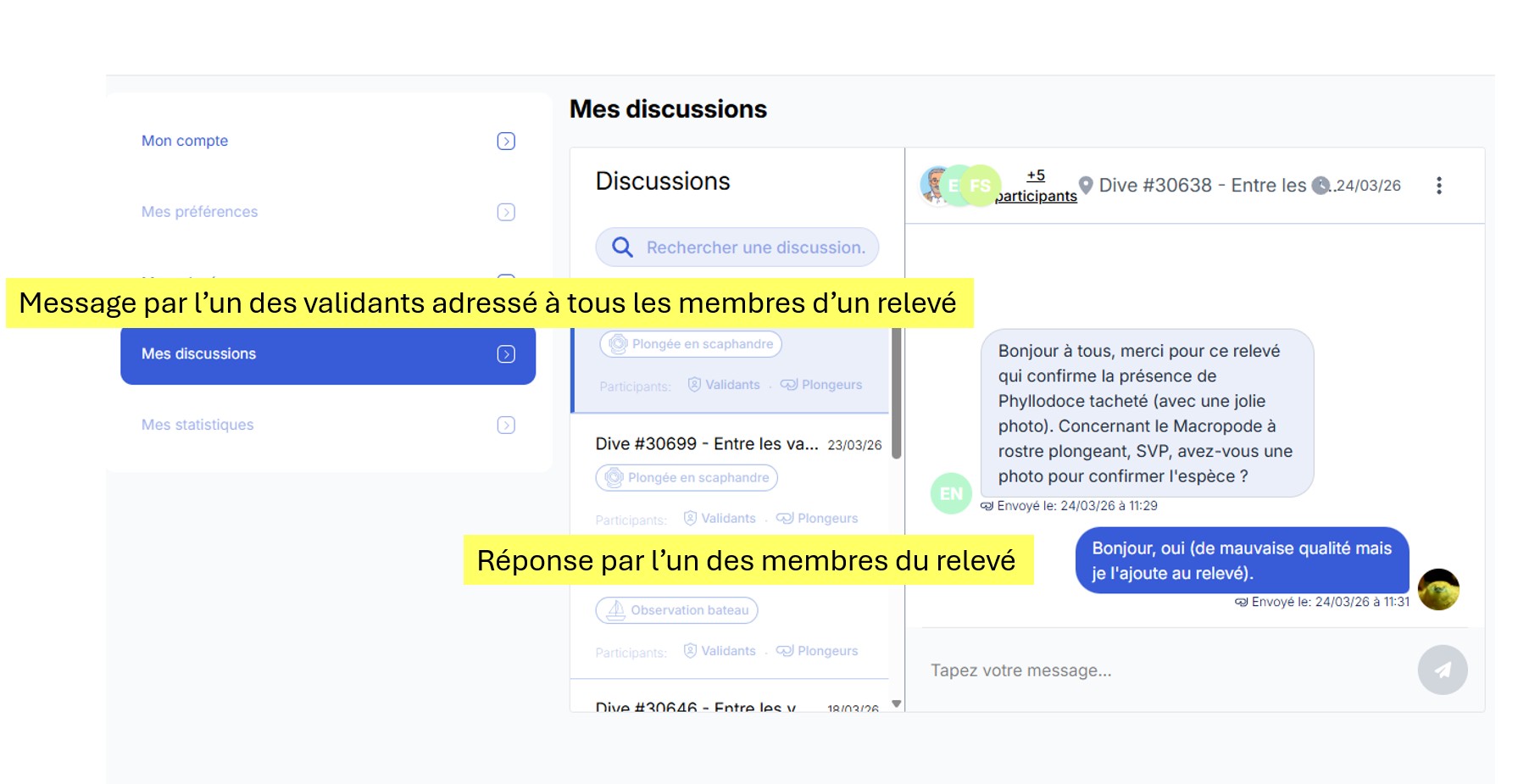This screenshot has height=784, width=1518.
Task: Open the three-dot conversation options menu
Action: tap(1438, 186)
